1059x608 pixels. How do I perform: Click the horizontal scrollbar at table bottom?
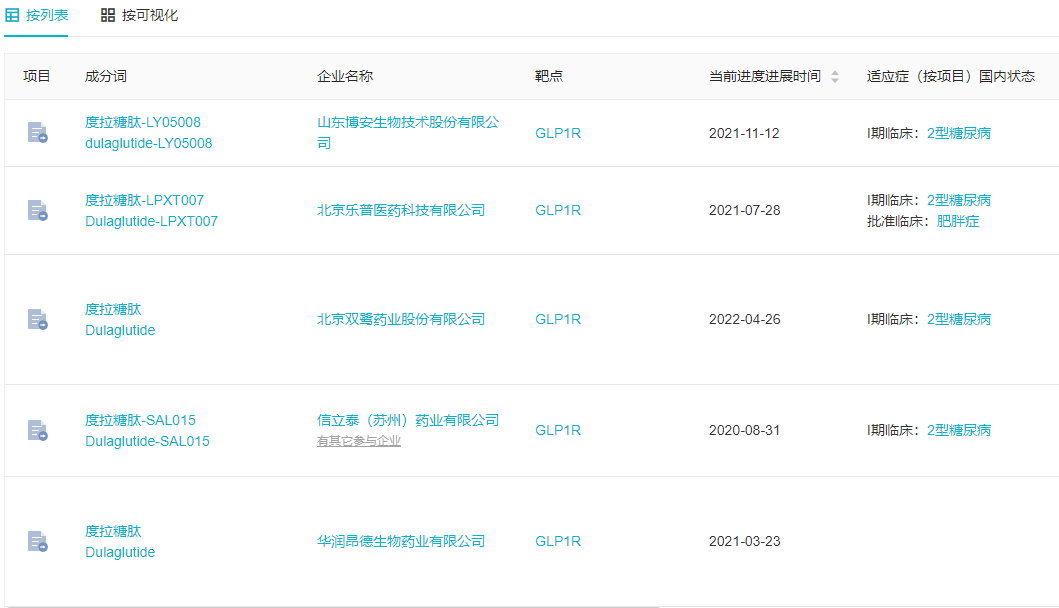[x=331, y=606]
